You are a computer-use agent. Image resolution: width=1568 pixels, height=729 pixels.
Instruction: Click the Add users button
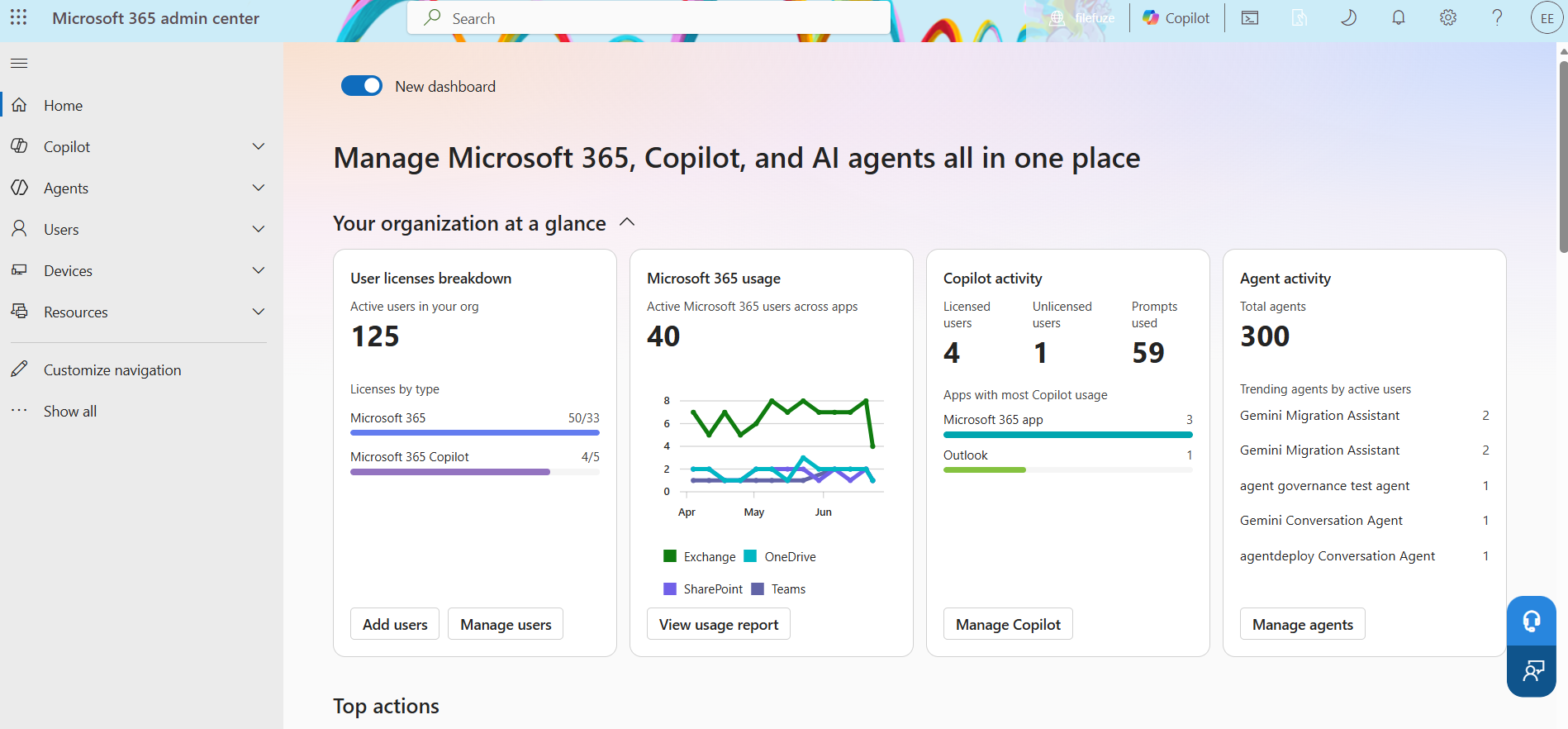[395, 624]
